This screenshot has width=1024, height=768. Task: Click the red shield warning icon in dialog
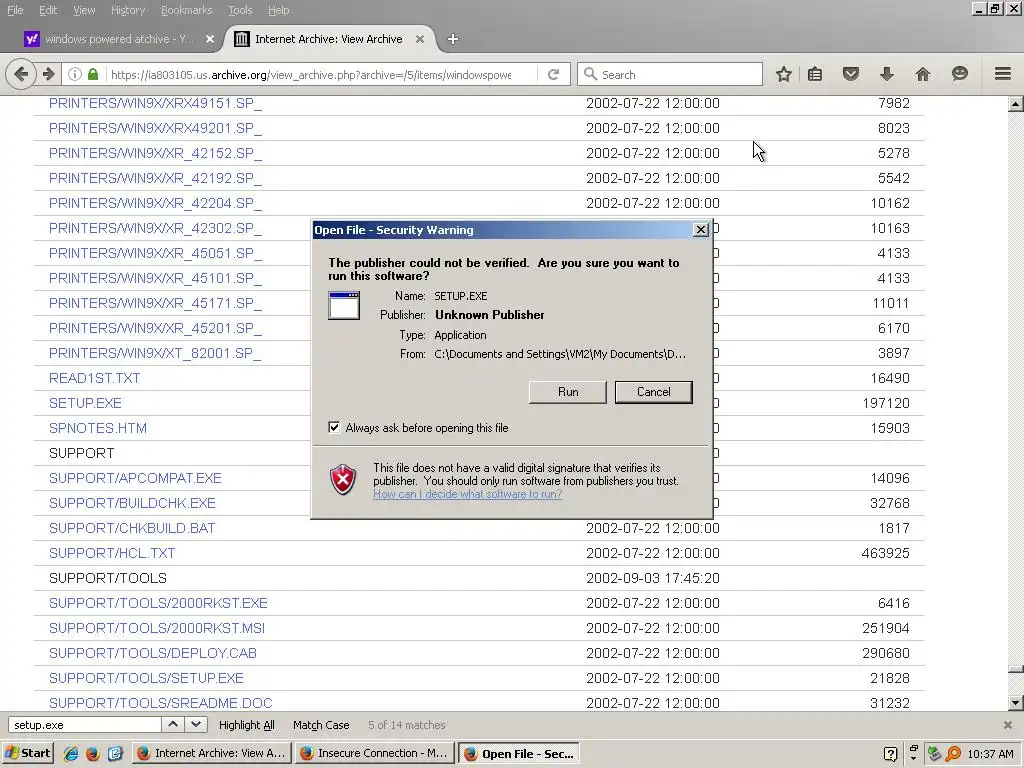[343, 480]
